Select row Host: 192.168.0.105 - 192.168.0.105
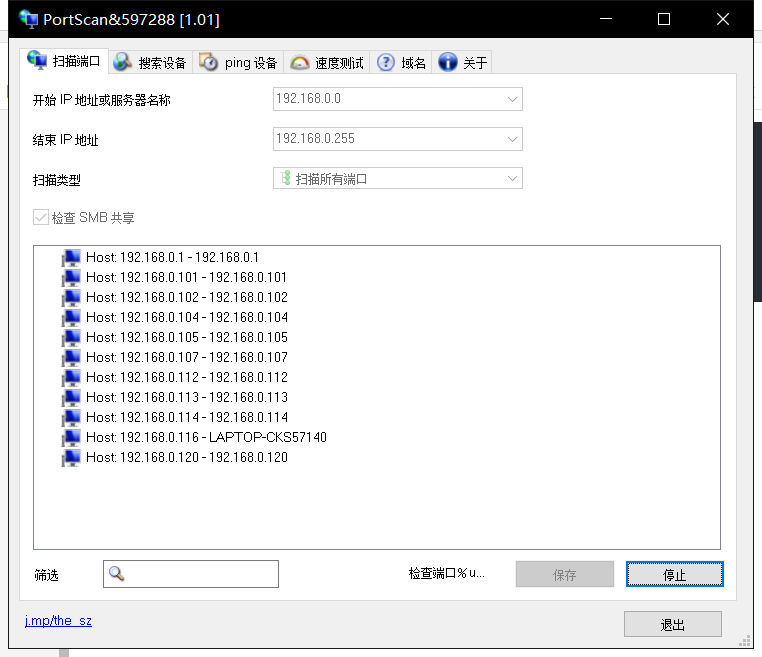 coord(187,337)
